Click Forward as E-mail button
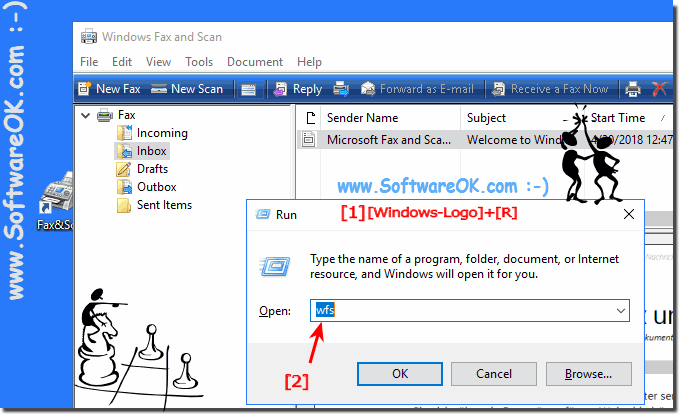This screenshot has height=415, width=680. pos(417,89)
